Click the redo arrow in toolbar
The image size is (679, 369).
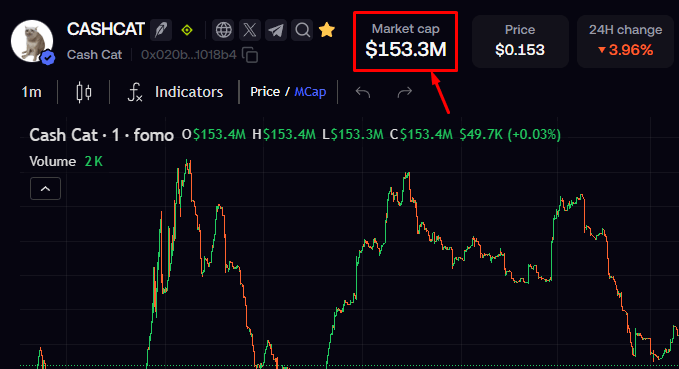[x=405, y=92]
